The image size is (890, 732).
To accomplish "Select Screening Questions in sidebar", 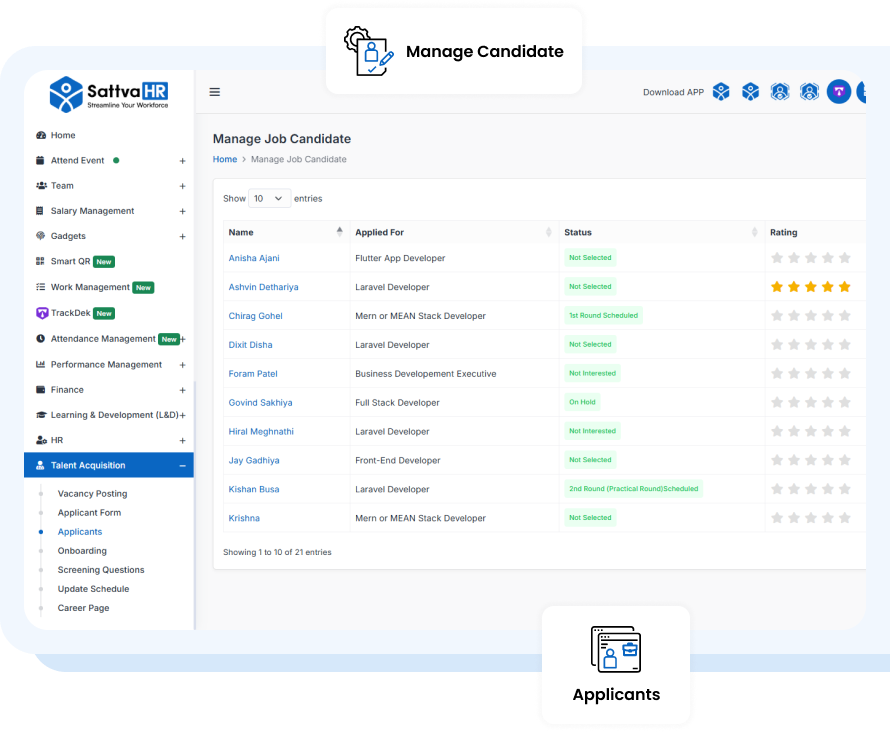I will [x=101, y=570].
